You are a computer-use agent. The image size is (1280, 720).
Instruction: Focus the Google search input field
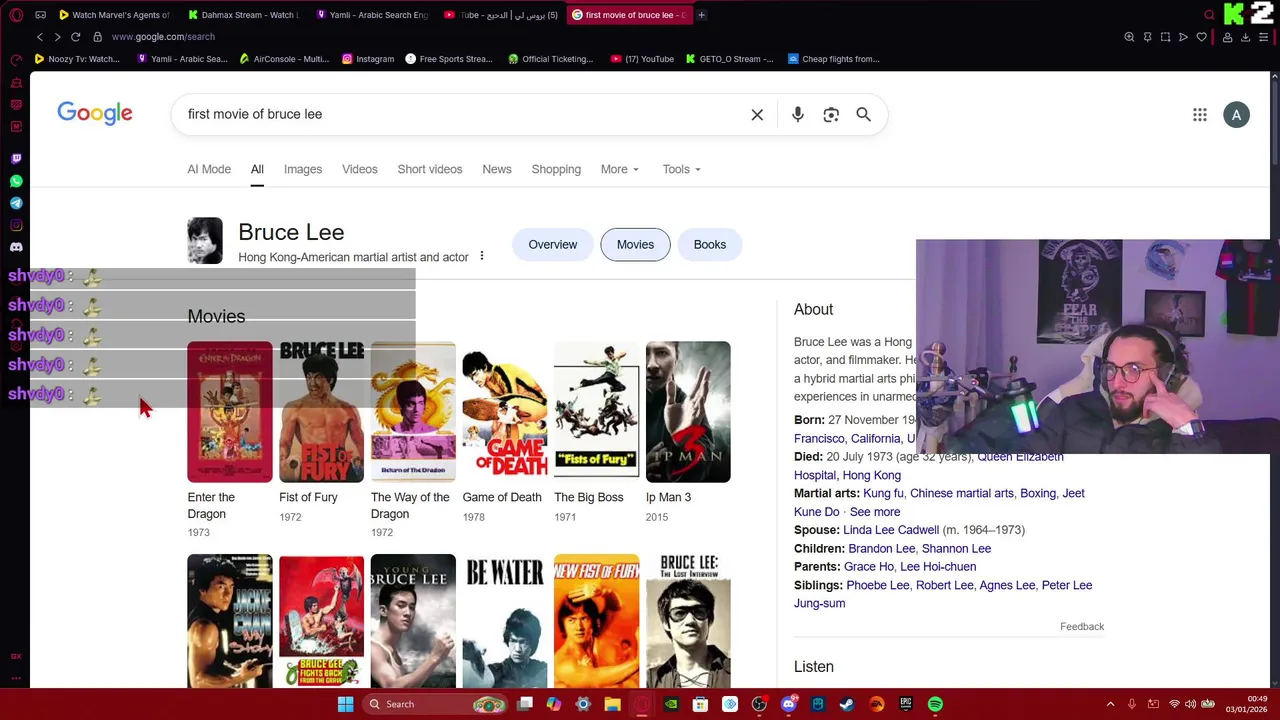(460, 114)
